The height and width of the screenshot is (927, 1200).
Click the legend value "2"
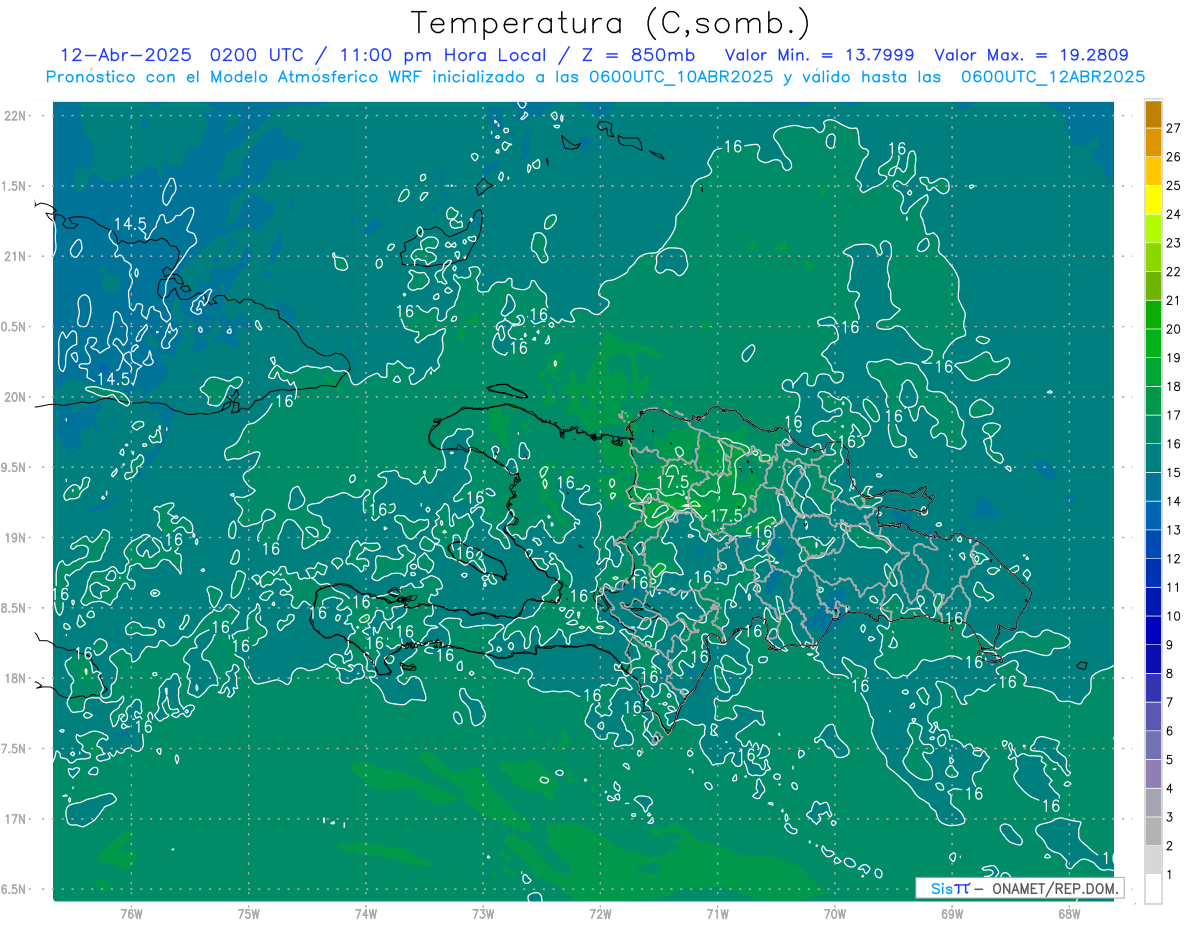pos(1170,846)
